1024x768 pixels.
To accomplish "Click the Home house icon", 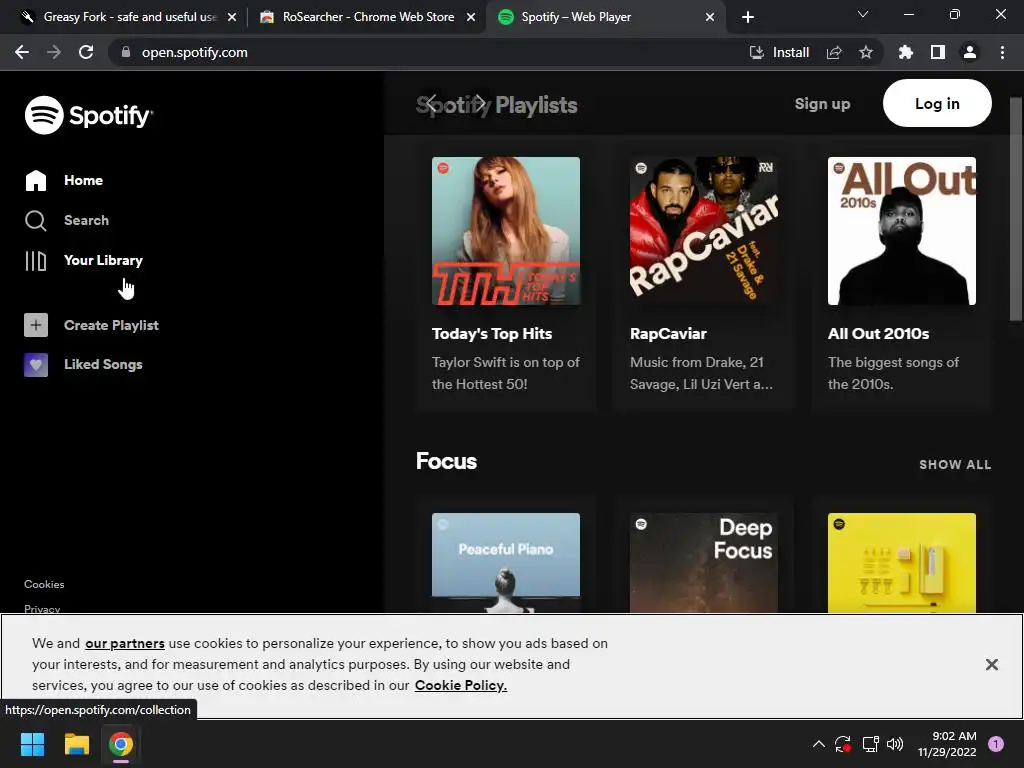I will [x=36, y=180].
